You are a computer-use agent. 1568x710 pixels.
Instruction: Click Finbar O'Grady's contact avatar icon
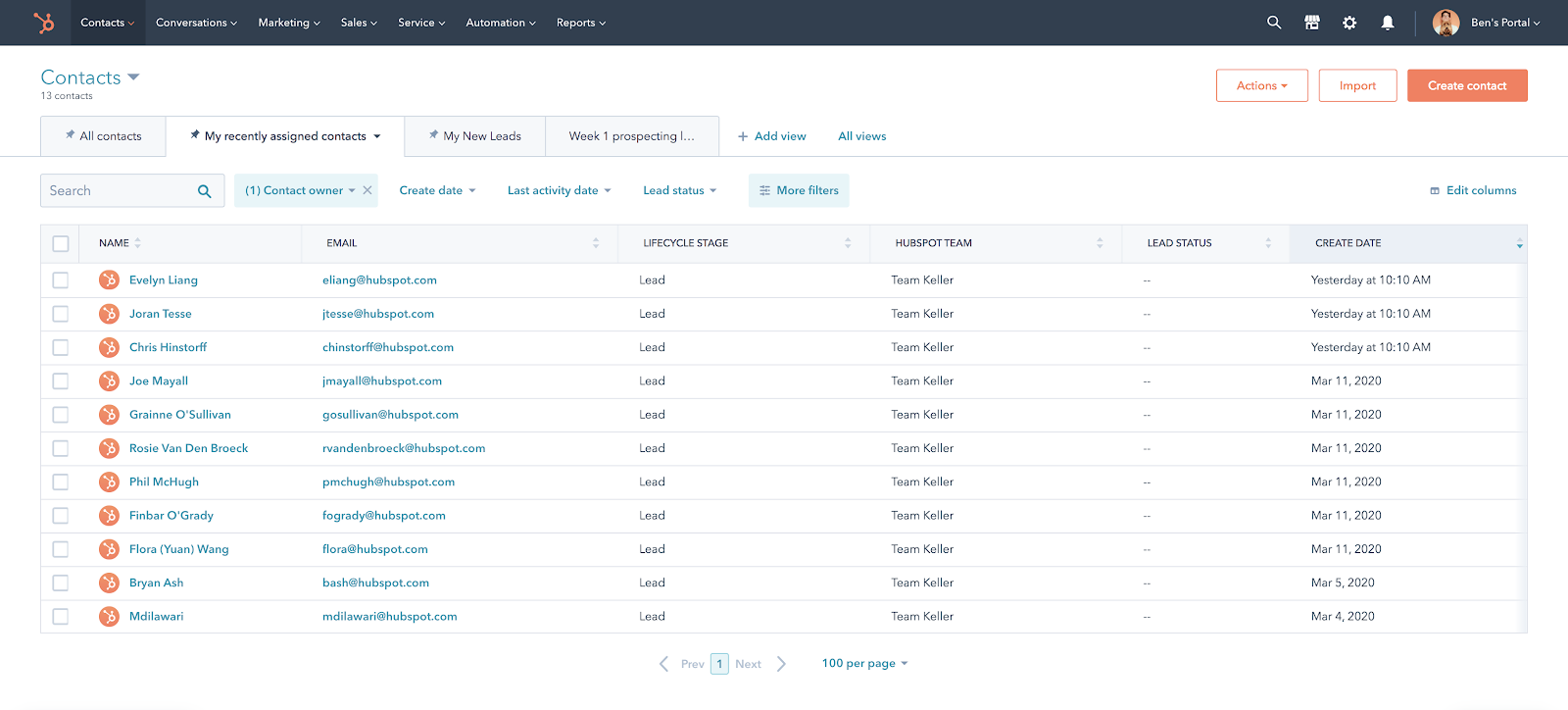(109, 515)
